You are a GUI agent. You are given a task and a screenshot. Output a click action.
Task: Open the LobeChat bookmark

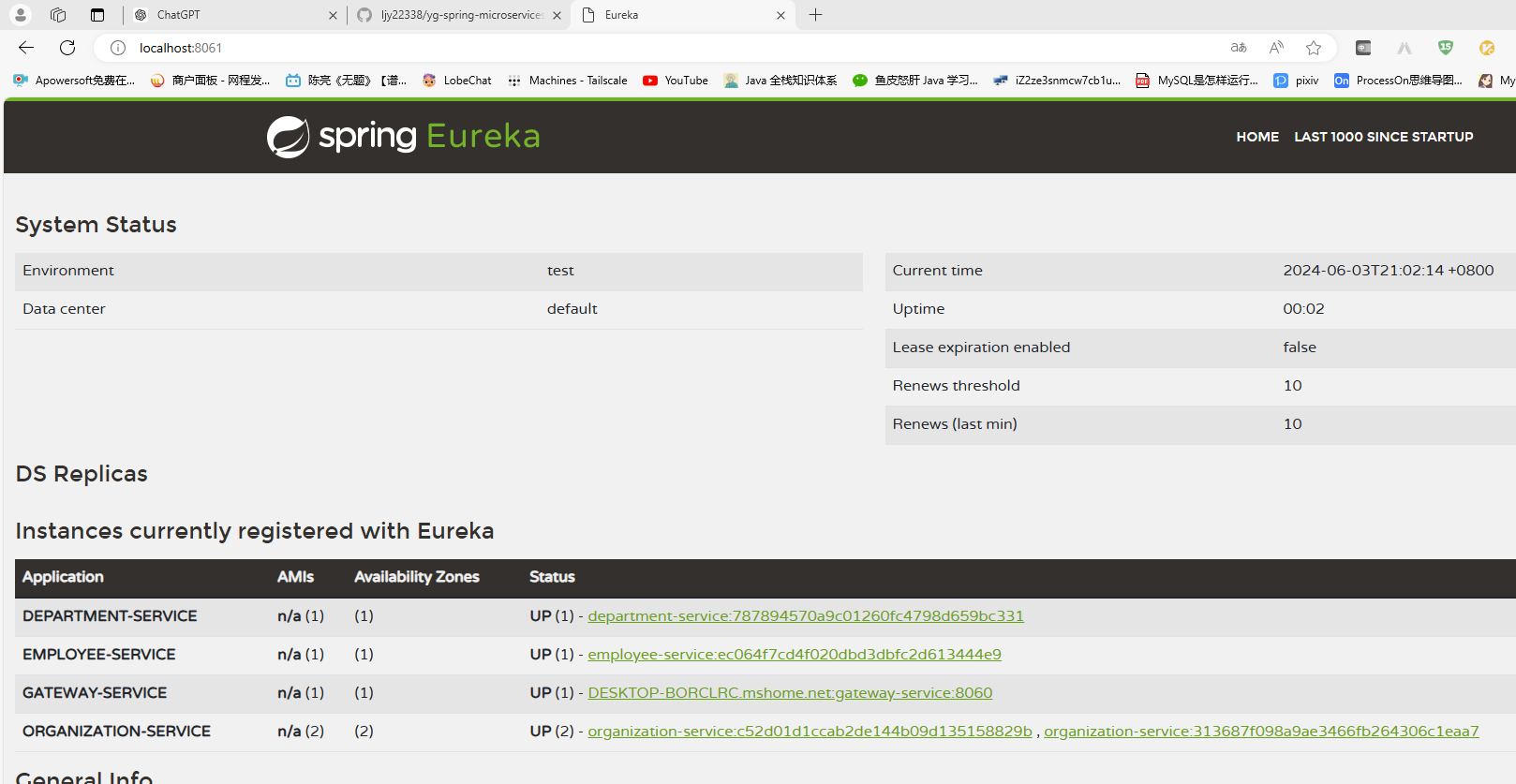(x=456, y=81)
